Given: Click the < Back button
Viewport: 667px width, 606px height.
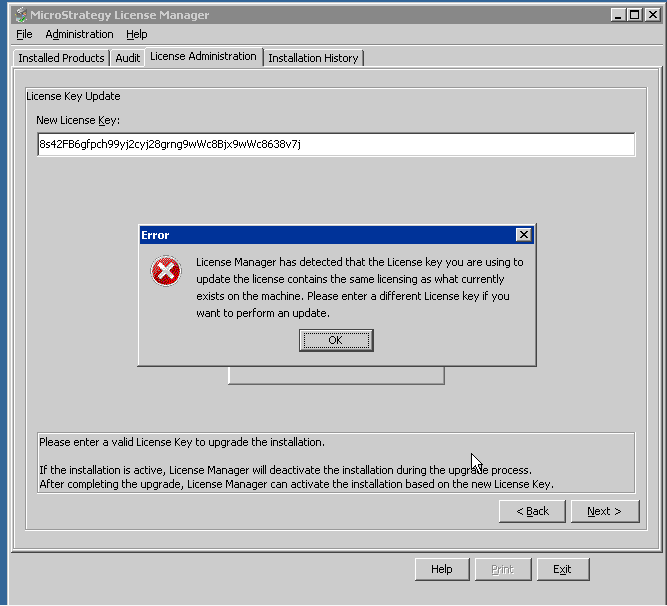Looking at the screenshot, I should (x=532, y=511).
